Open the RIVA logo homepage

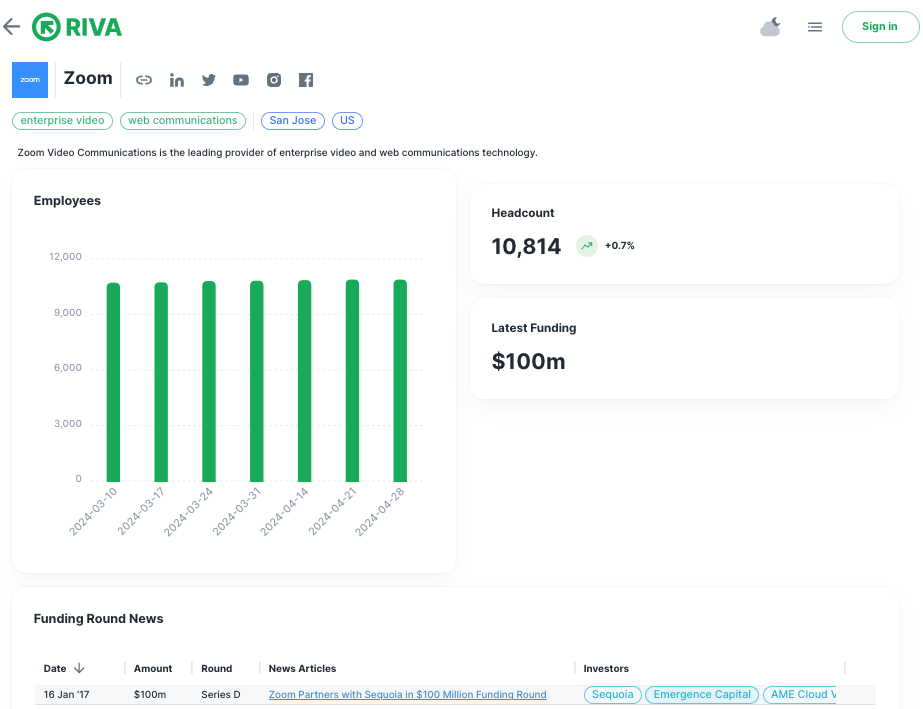tap(77, 27)
